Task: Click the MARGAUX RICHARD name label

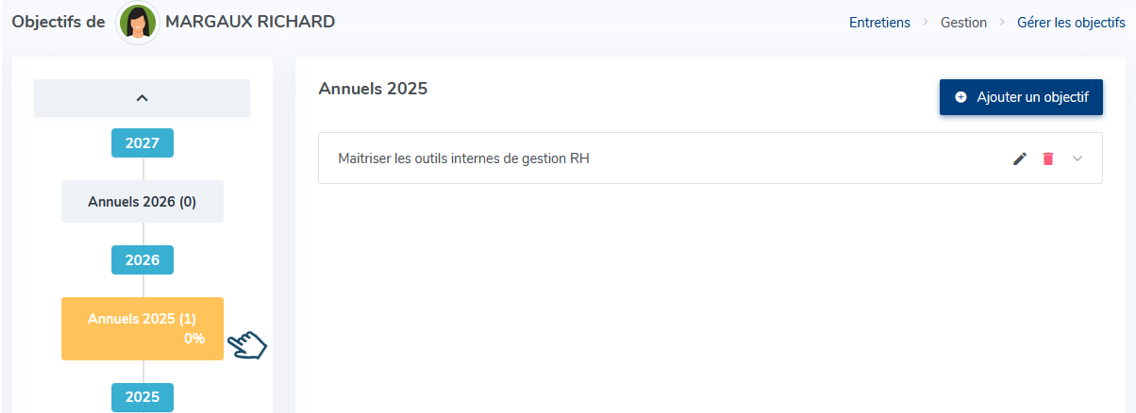Action: point(250,22)
